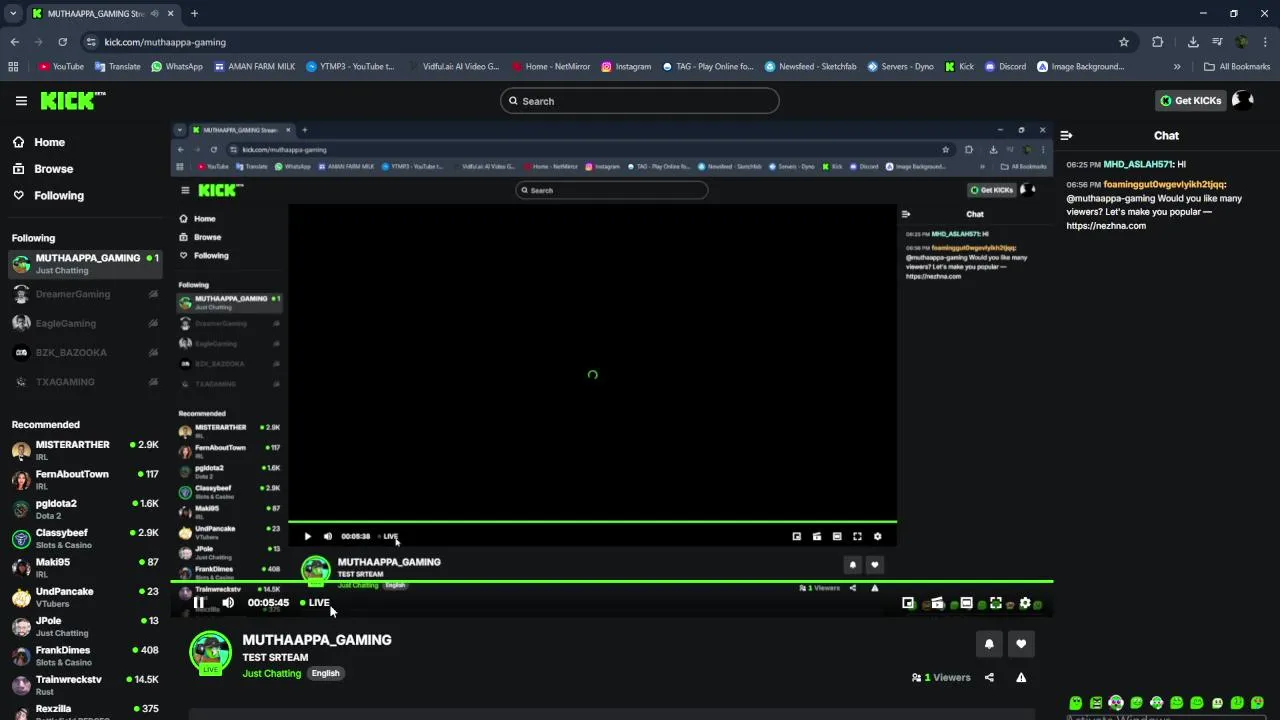Image resolution: width=1280 pixels, height=720 pixels.
Task: Open the Get KICKs button
Action: tap(1190, 100)
